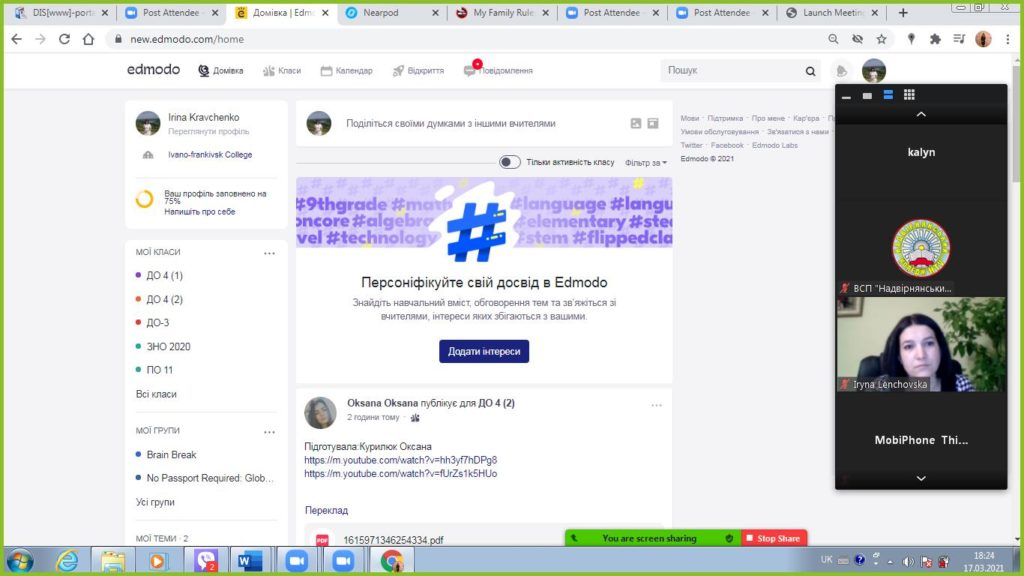Click the notifications bell icon
Image resolution: width=1024 pixels, height=576 pixels.
coord(842,71)
